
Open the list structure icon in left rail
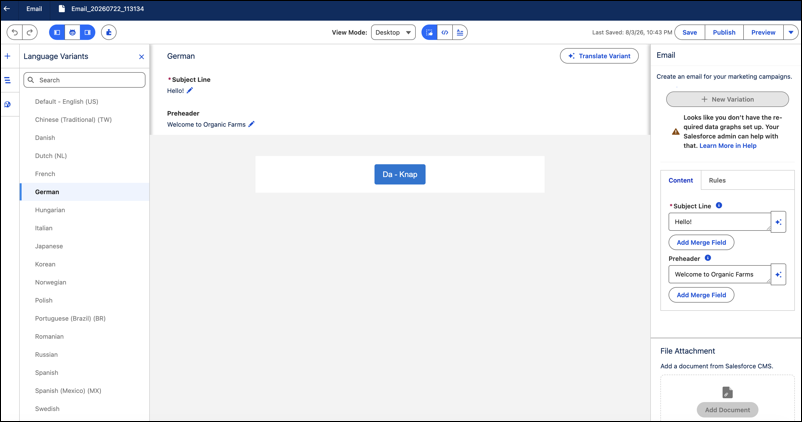pos(8,80)
